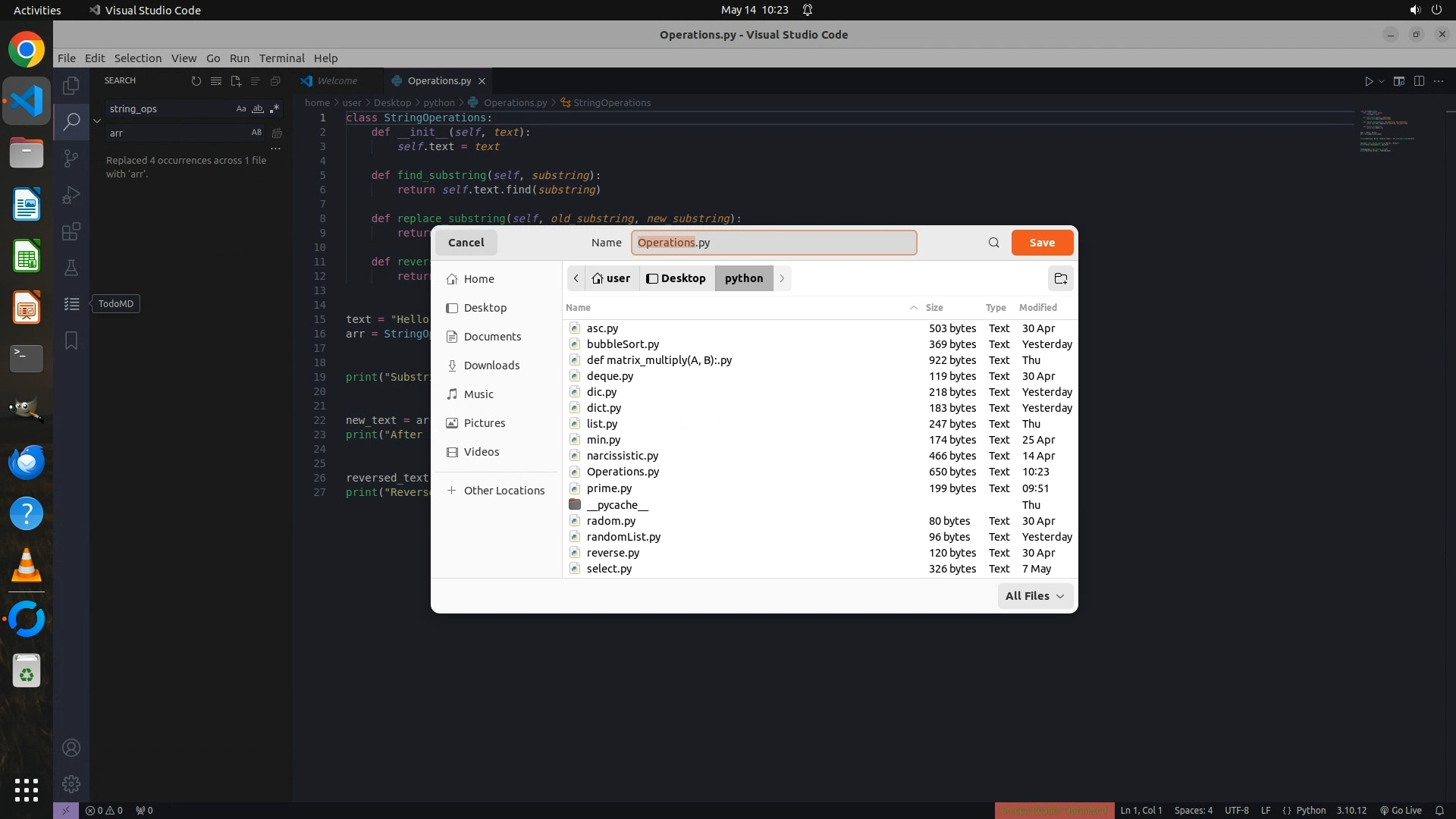Toggle Match Whole Word option
Viewport: 1456px width, 819px height.
pos(258,108)
